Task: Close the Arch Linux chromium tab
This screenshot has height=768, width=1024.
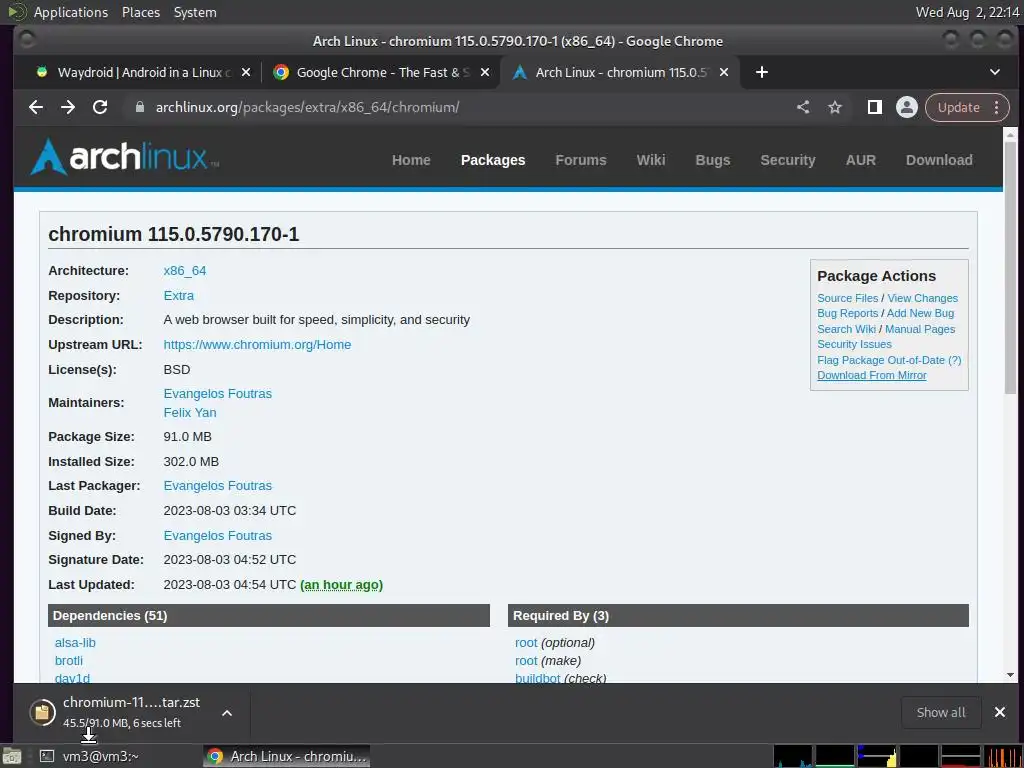Action: 724,72
